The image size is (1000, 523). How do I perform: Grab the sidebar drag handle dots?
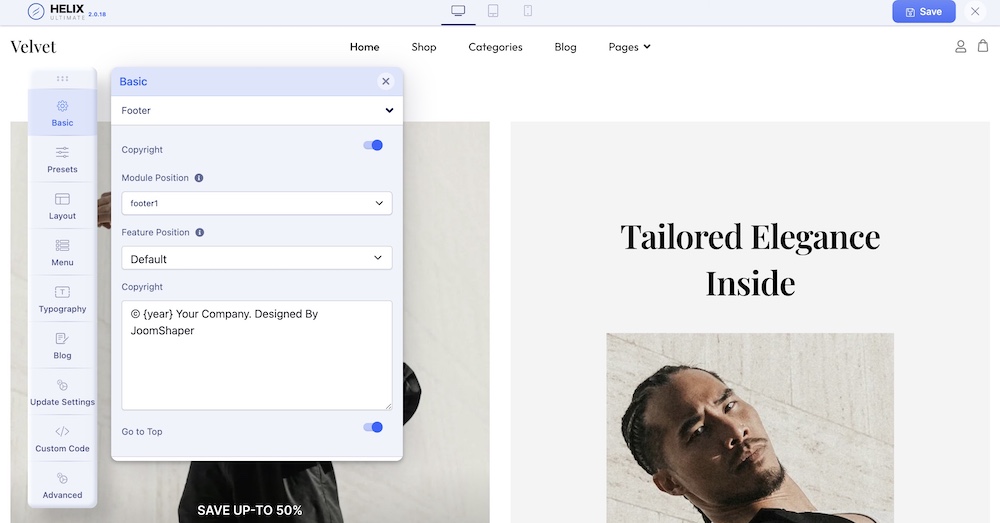coord(62,78)
